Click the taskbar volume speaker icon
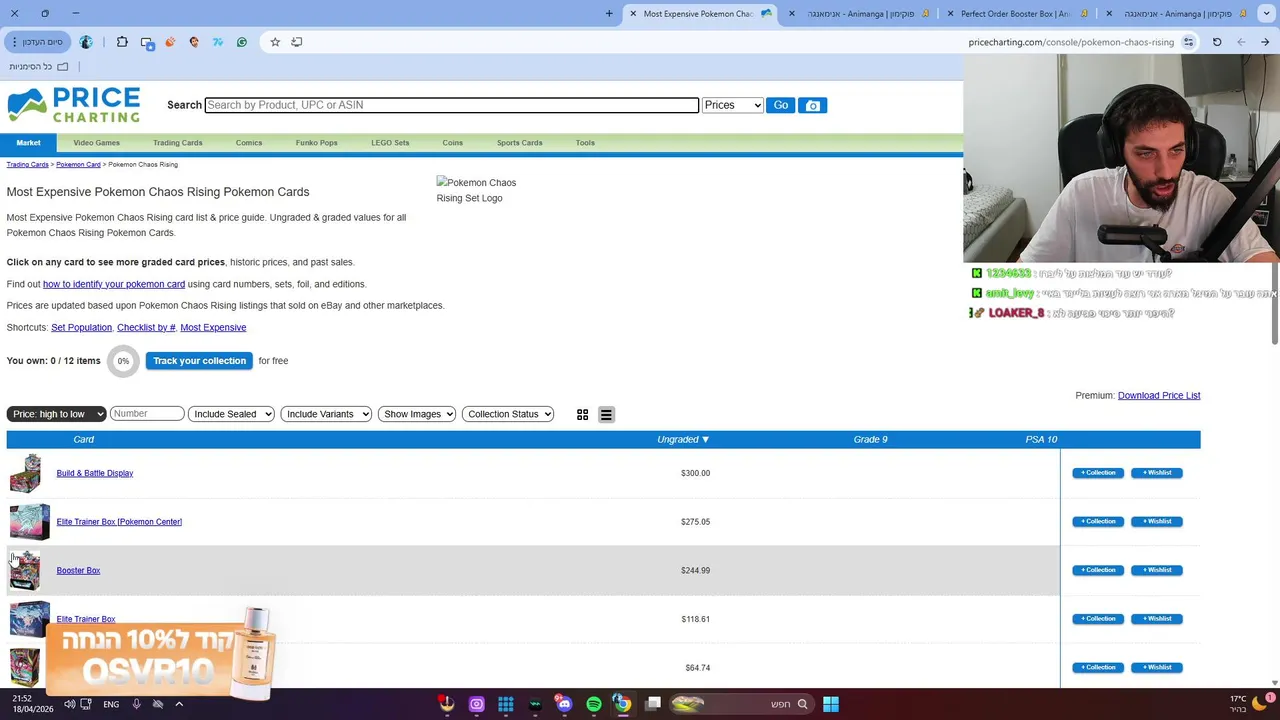Viewport: 1280px width, 720px height. (x=69, y=704)
